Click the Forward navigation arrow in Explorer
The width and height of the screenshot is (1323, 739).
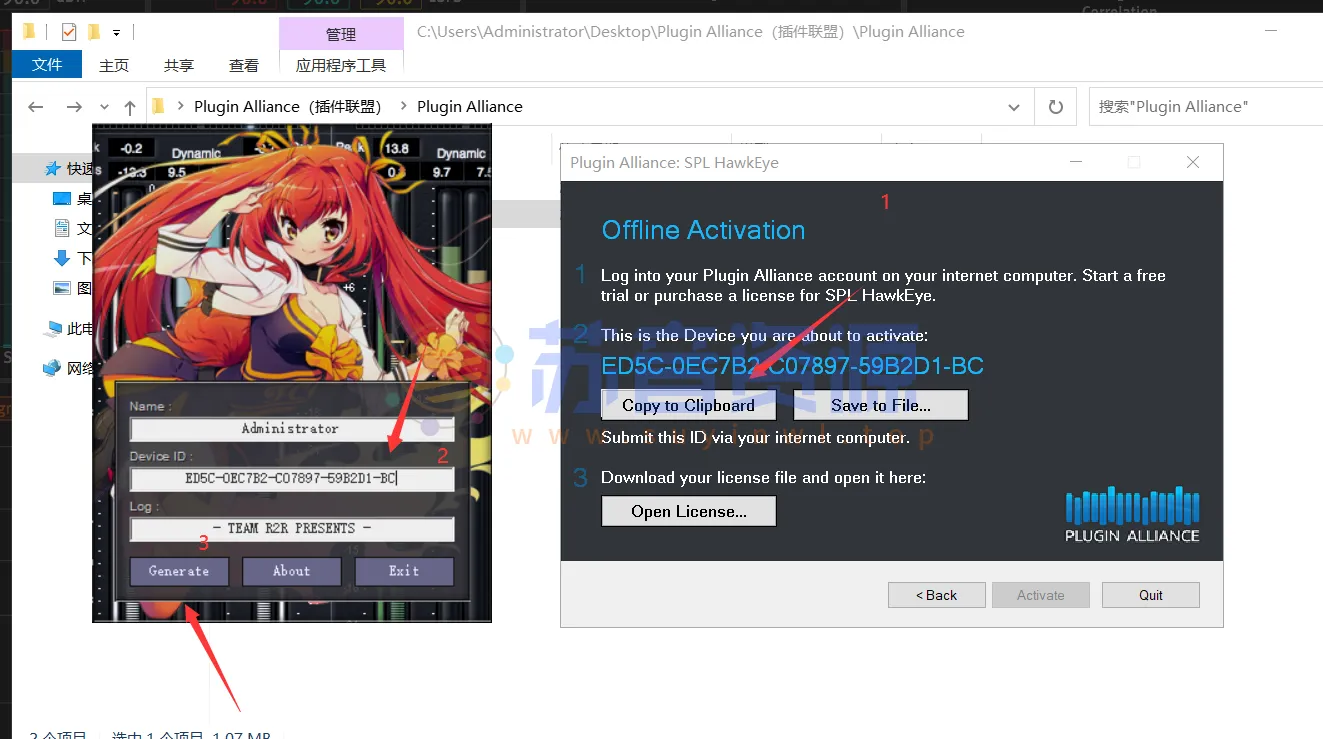(x=73, y=107)
